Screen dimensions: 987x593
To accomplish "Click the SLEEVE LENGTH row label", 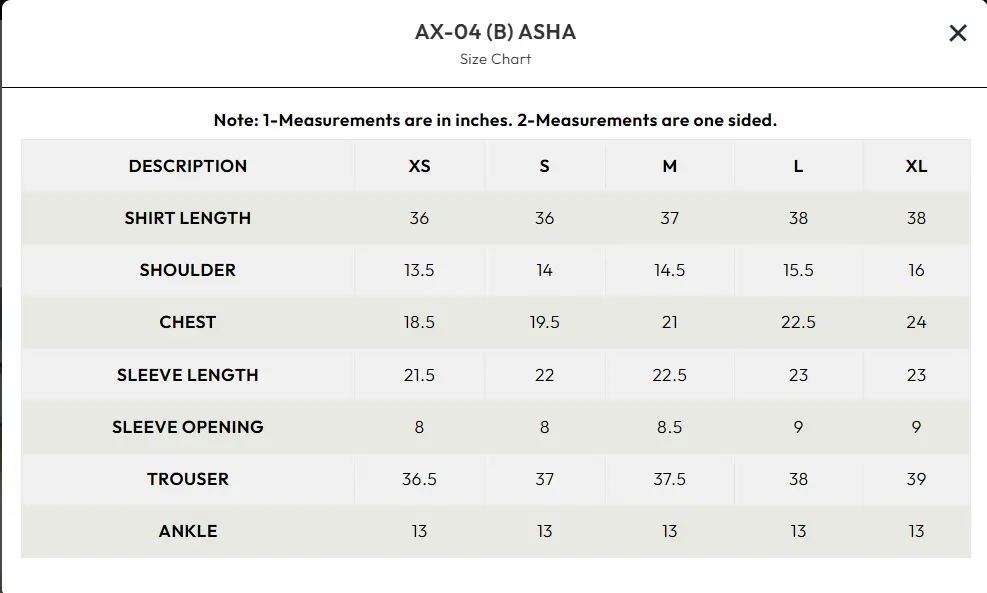I will coord(188,375).
